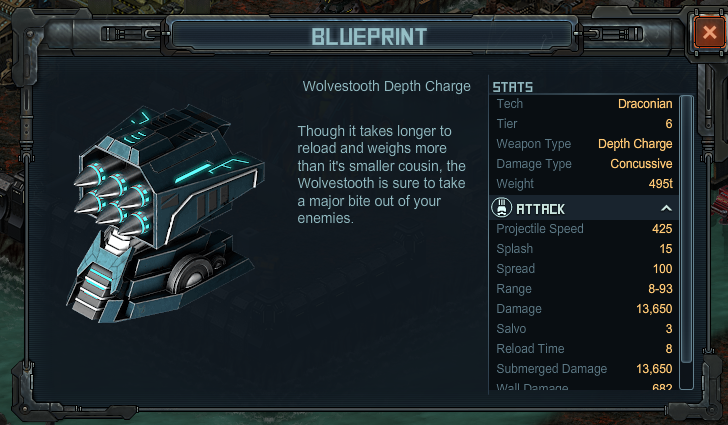Select the Weight 495t stat row
This screenshot has height=425, width=728.
tap(584, 183)
